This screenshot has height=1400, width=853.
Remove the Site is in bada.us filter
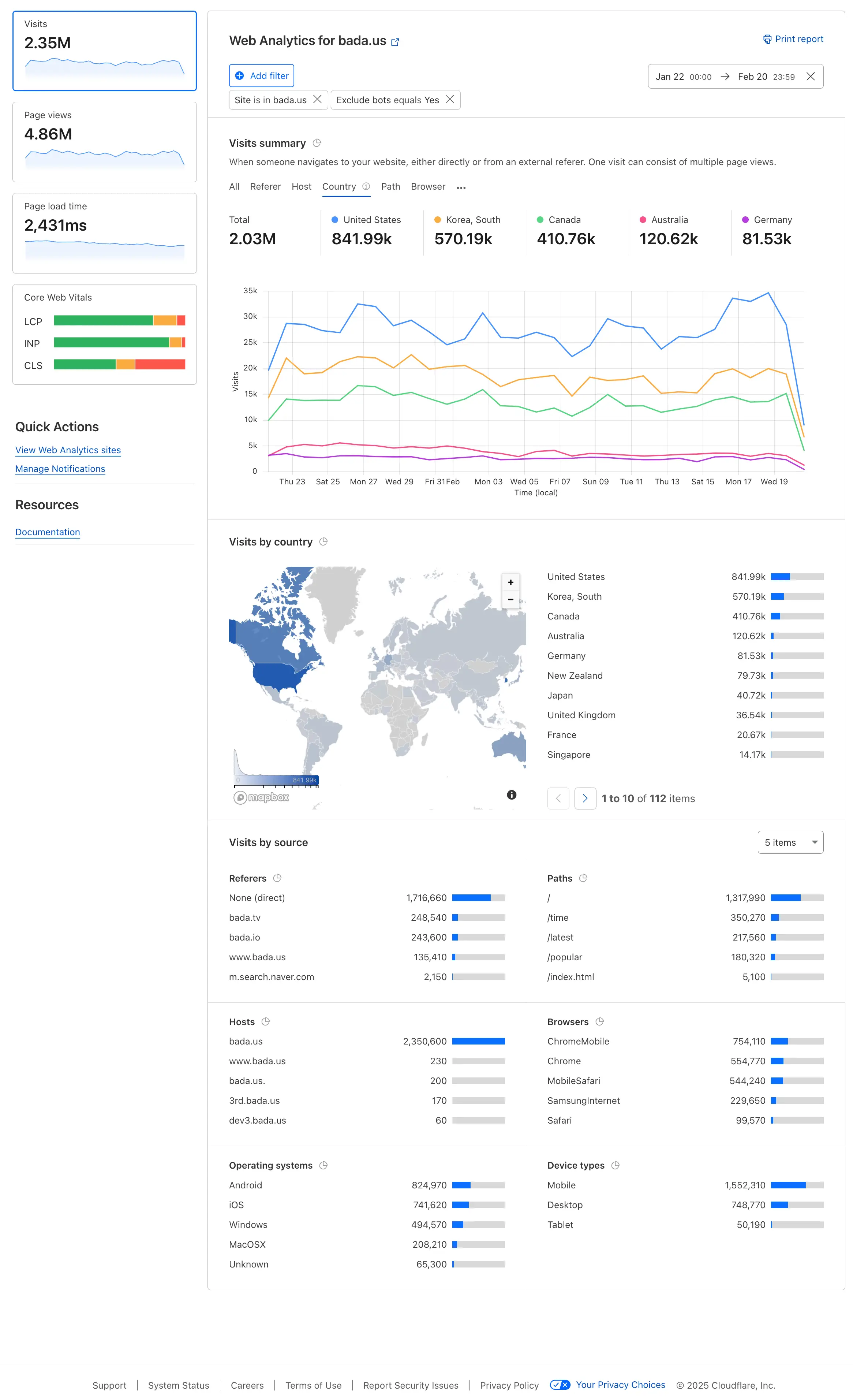[x=318, y=100]
